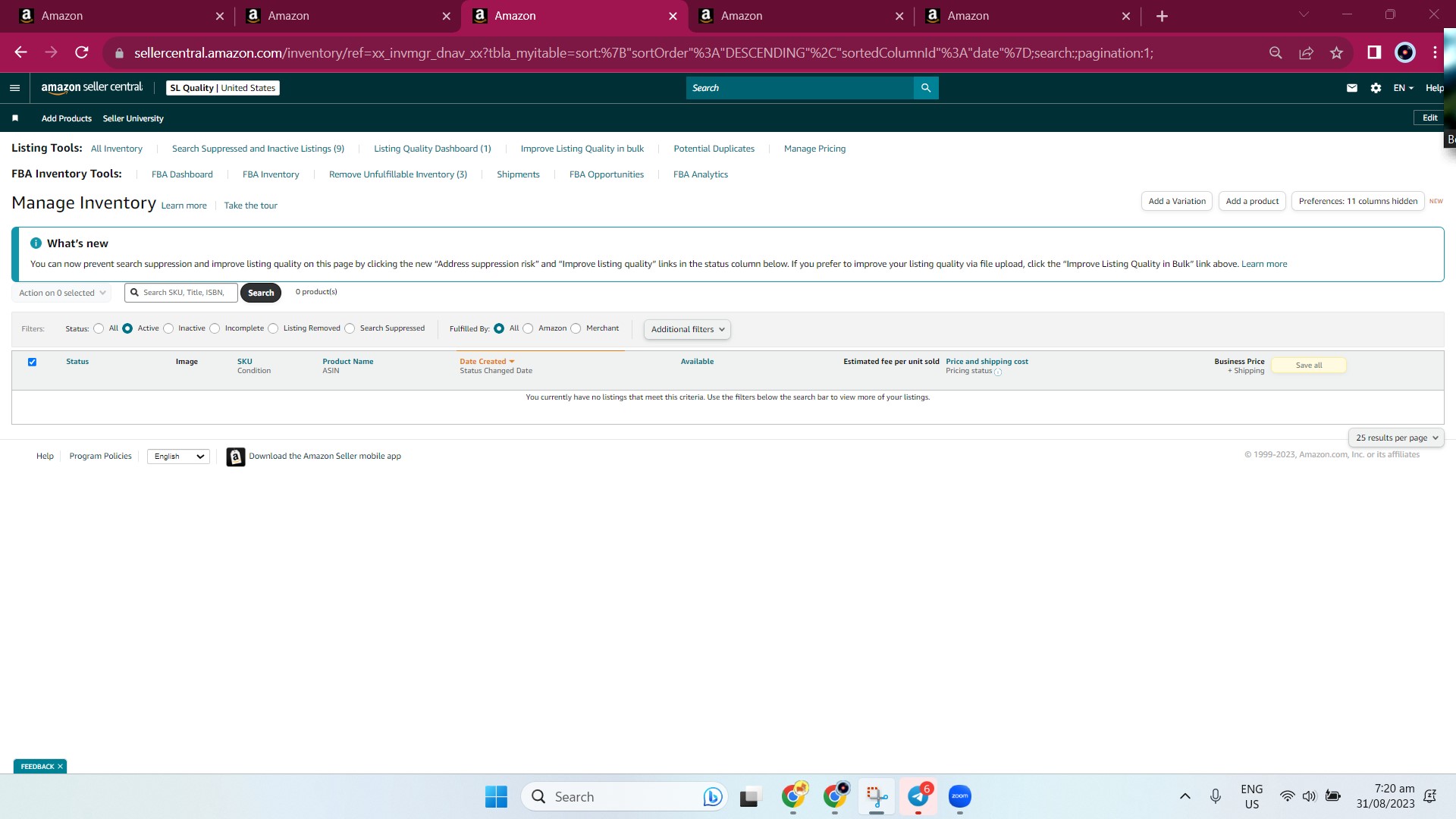This screenshot has width=1456, height=819.
Task: Open a new browser tab with plus
Action: pos(1162,16)
